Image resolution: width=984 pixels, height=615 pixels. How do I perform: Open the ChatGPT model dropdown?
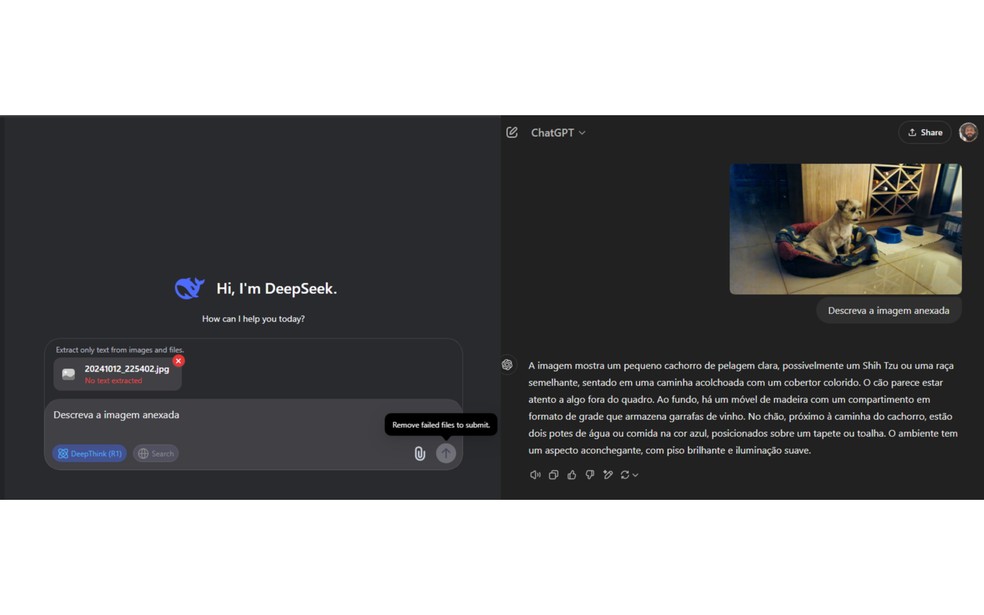coord(582,132)
